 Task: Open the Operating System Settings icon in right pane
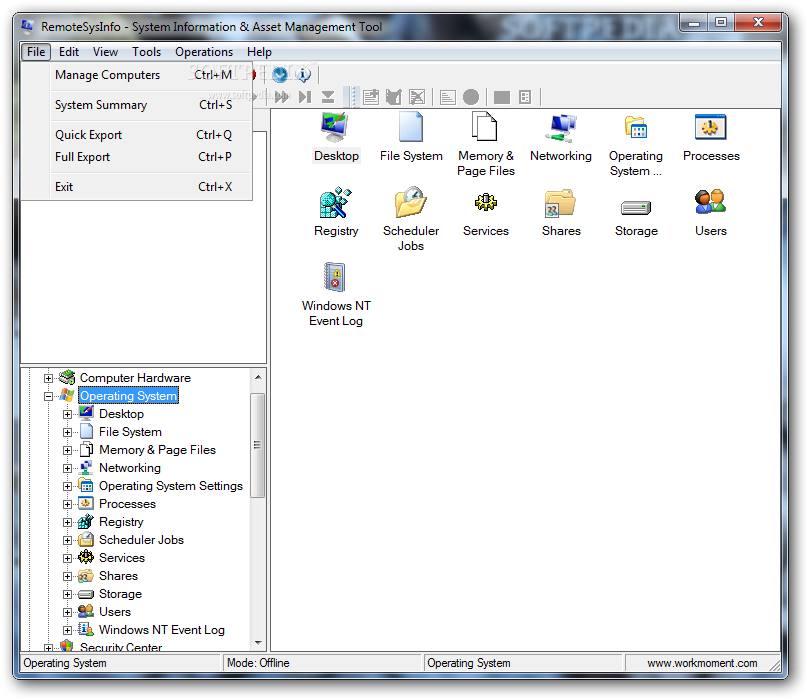pyautogui.click(x=636, y=127)
